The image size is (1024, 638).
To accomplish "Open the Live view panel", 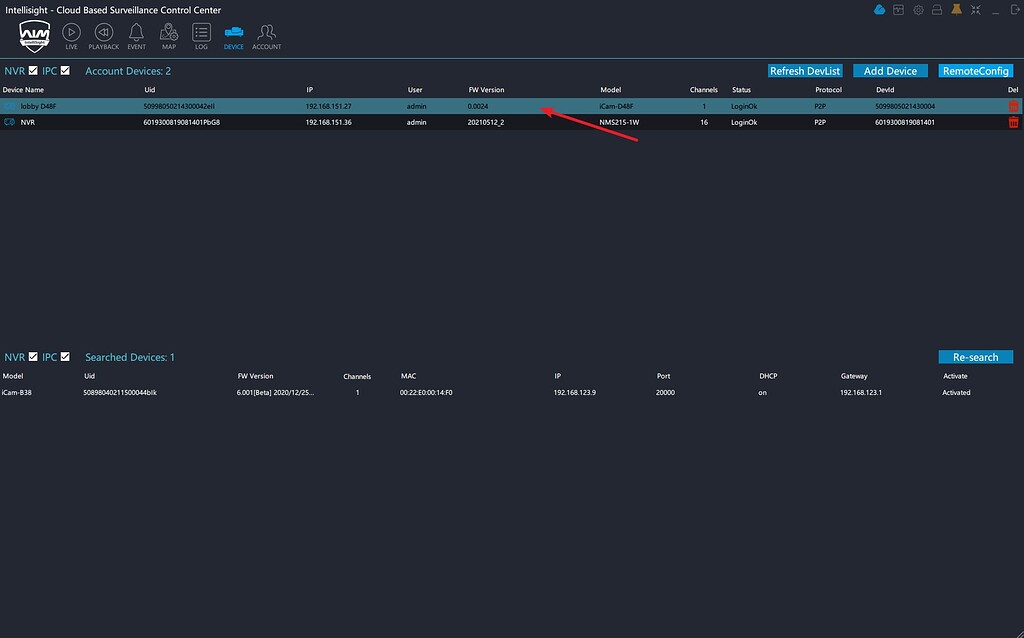I will click(71, 33).
